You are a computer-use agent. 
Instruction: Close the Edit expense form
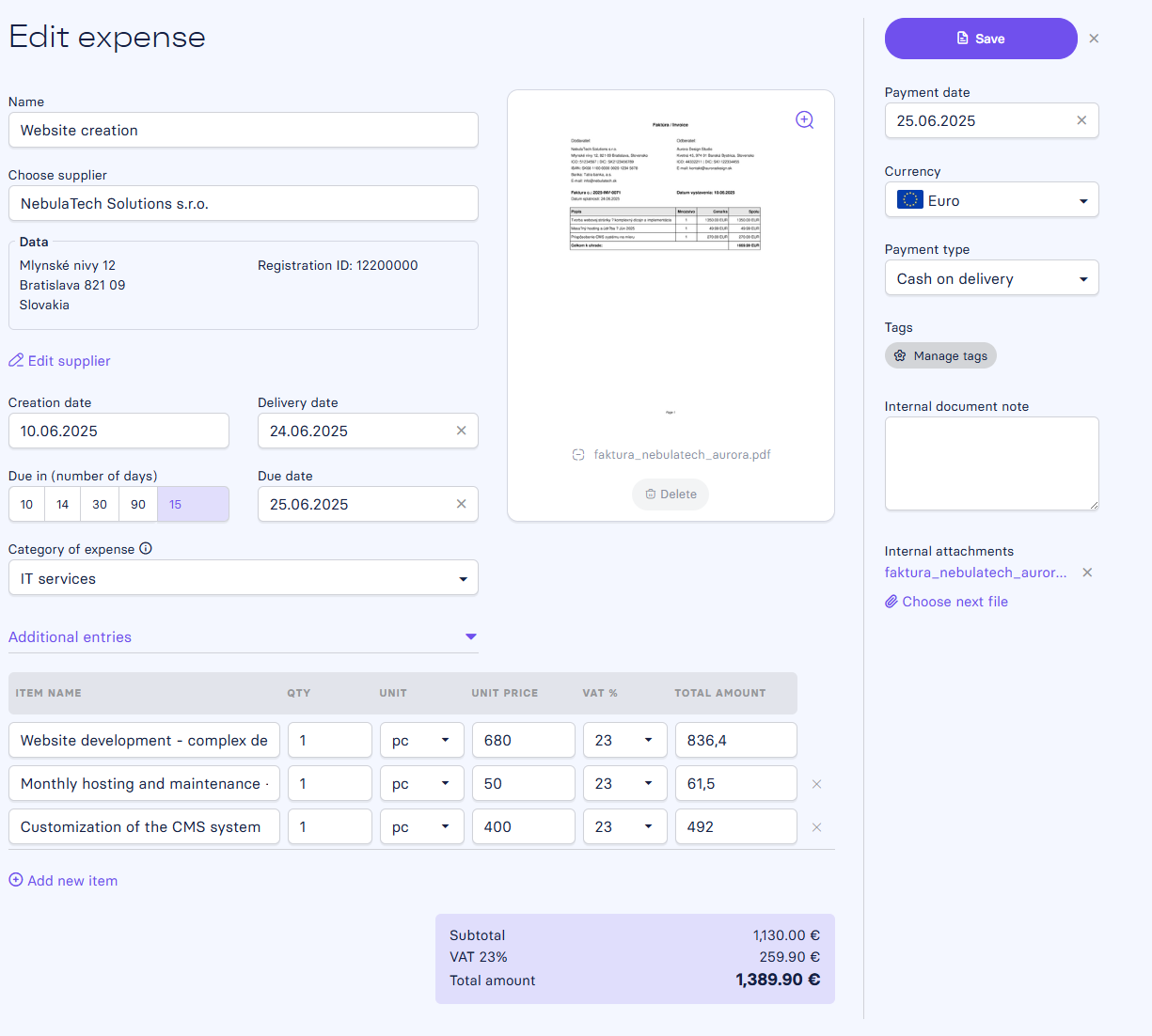click(x=1094, y=39)
